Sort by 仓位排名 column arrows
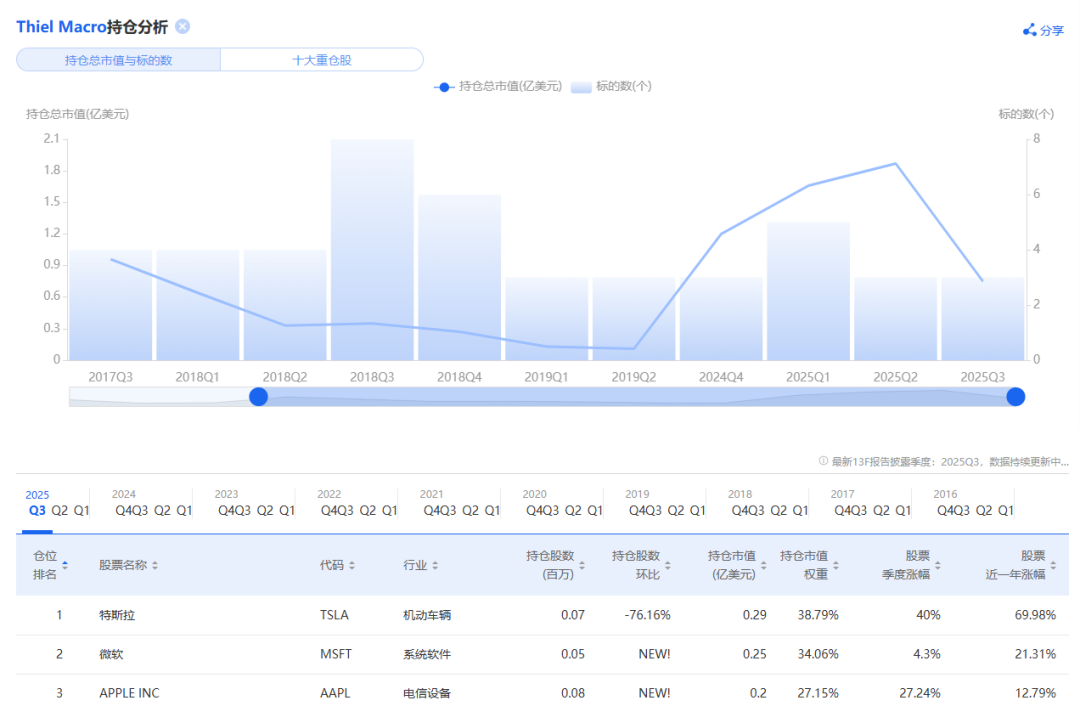1080x706 pixels. 65,565
